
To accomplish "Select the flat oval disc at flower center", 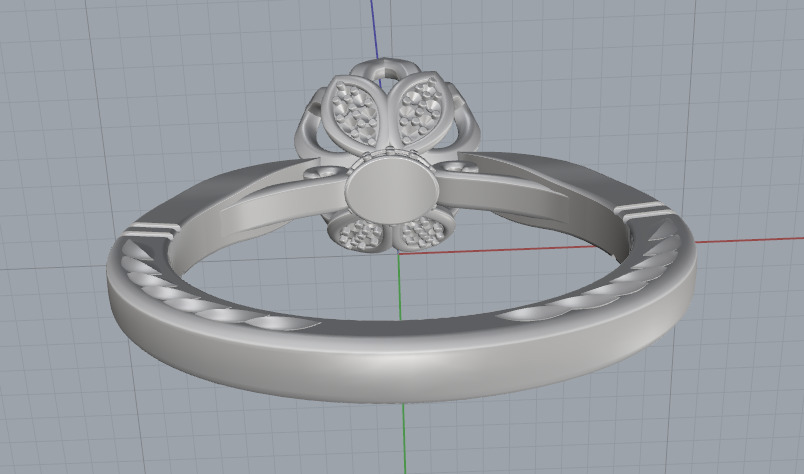I will [x=392, y=190].
